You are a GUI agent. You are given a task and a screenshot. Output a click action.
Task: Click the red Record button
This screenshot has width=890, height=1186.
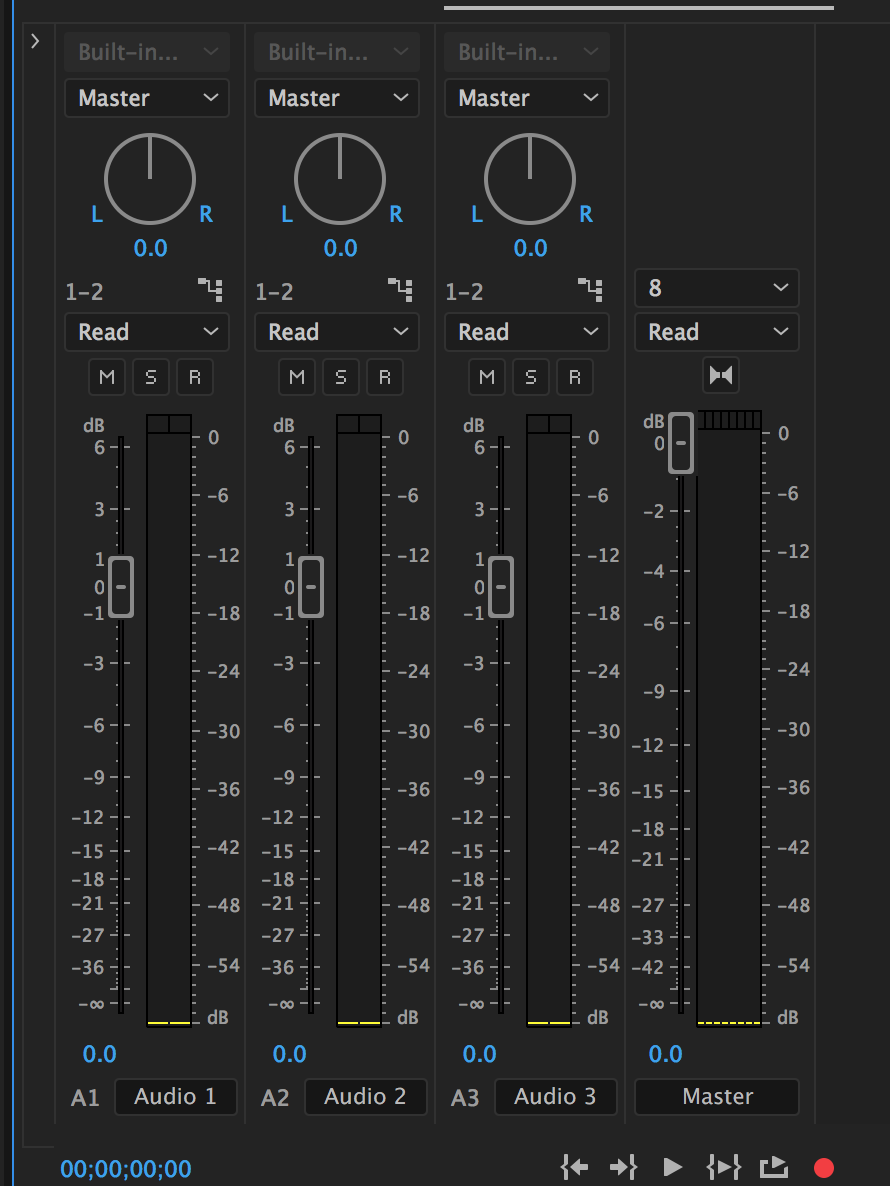click(x=824, y=1167)
